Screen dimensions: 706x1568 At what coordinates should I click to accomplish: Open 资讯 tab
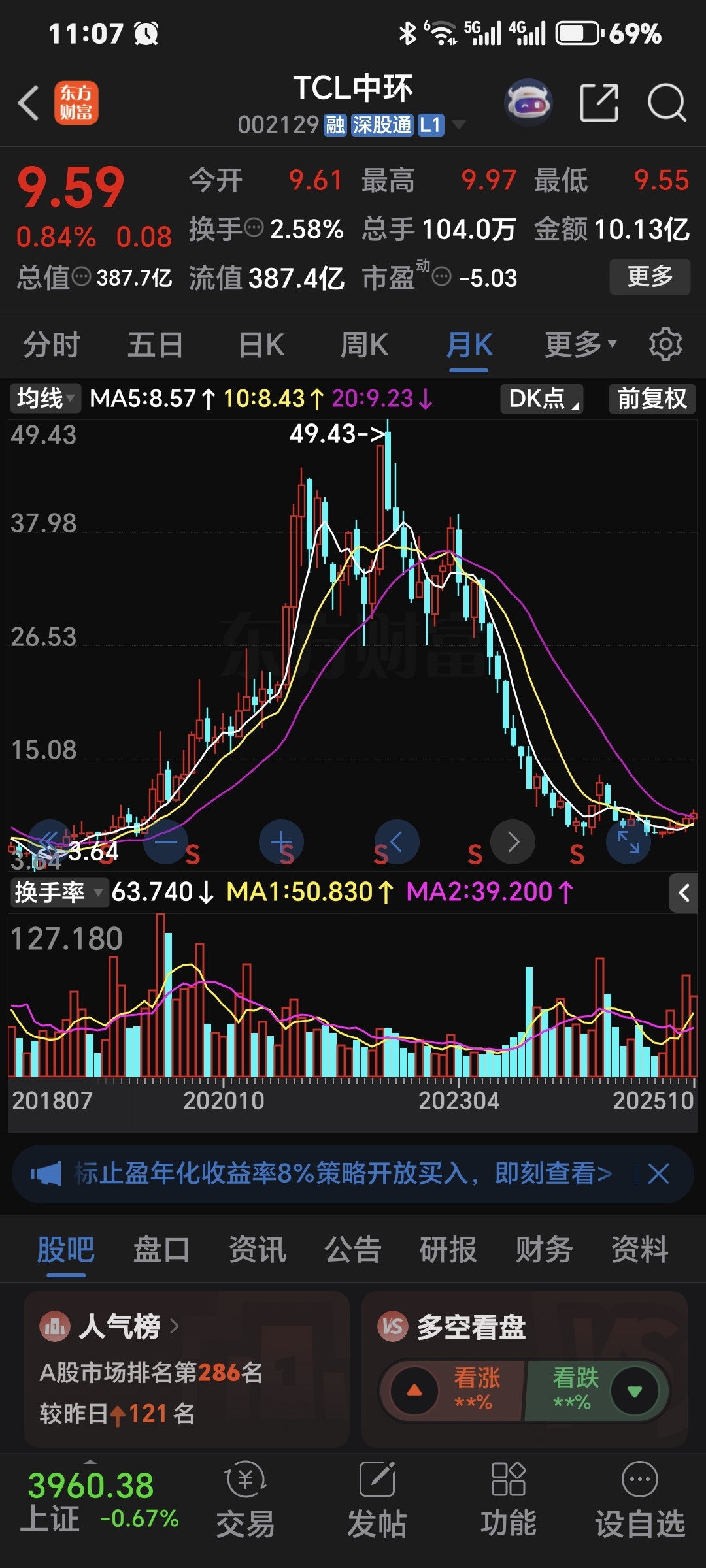258,1249
